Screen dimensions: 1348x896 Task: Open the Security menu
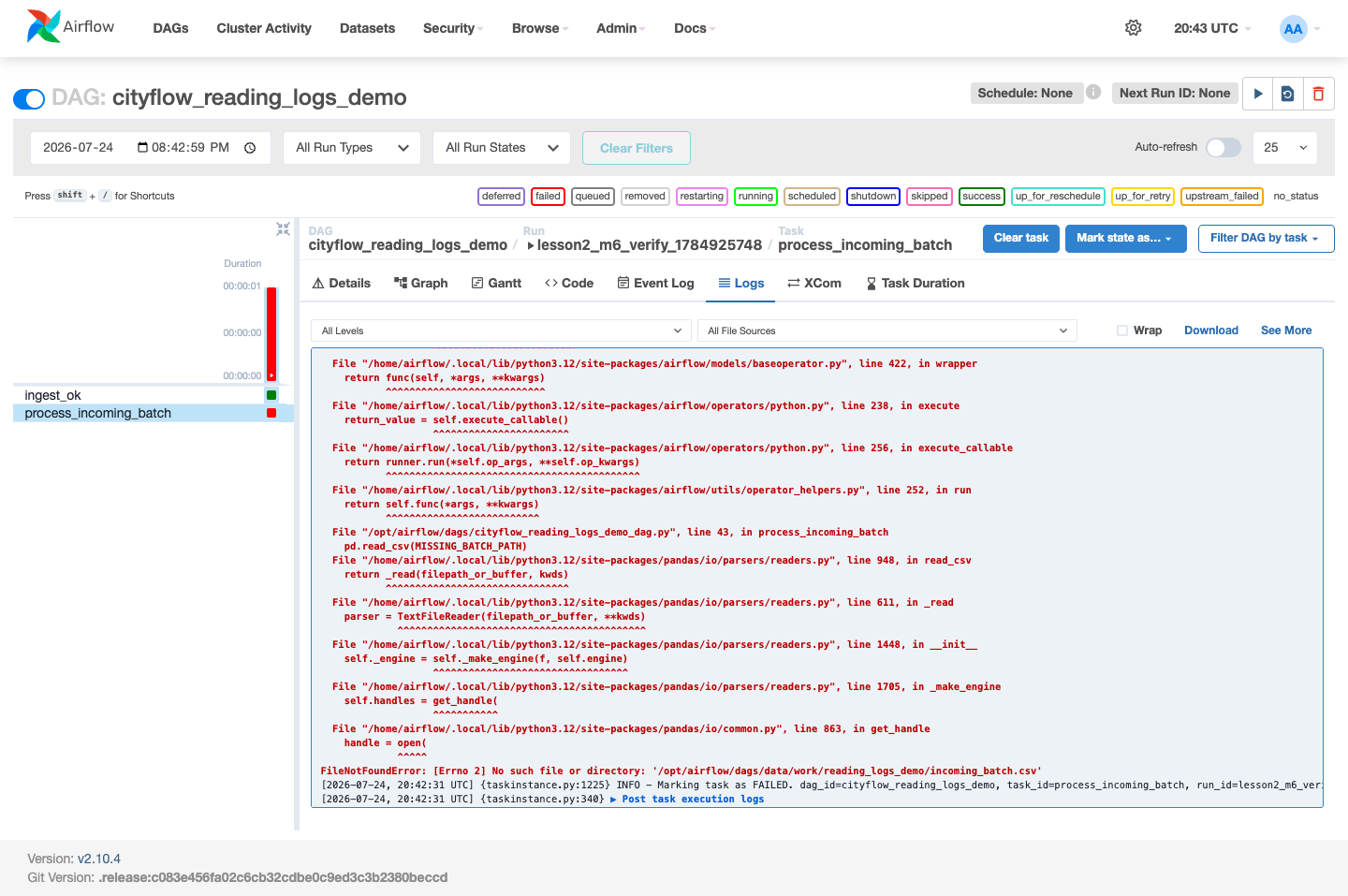(x=453, y=28)
